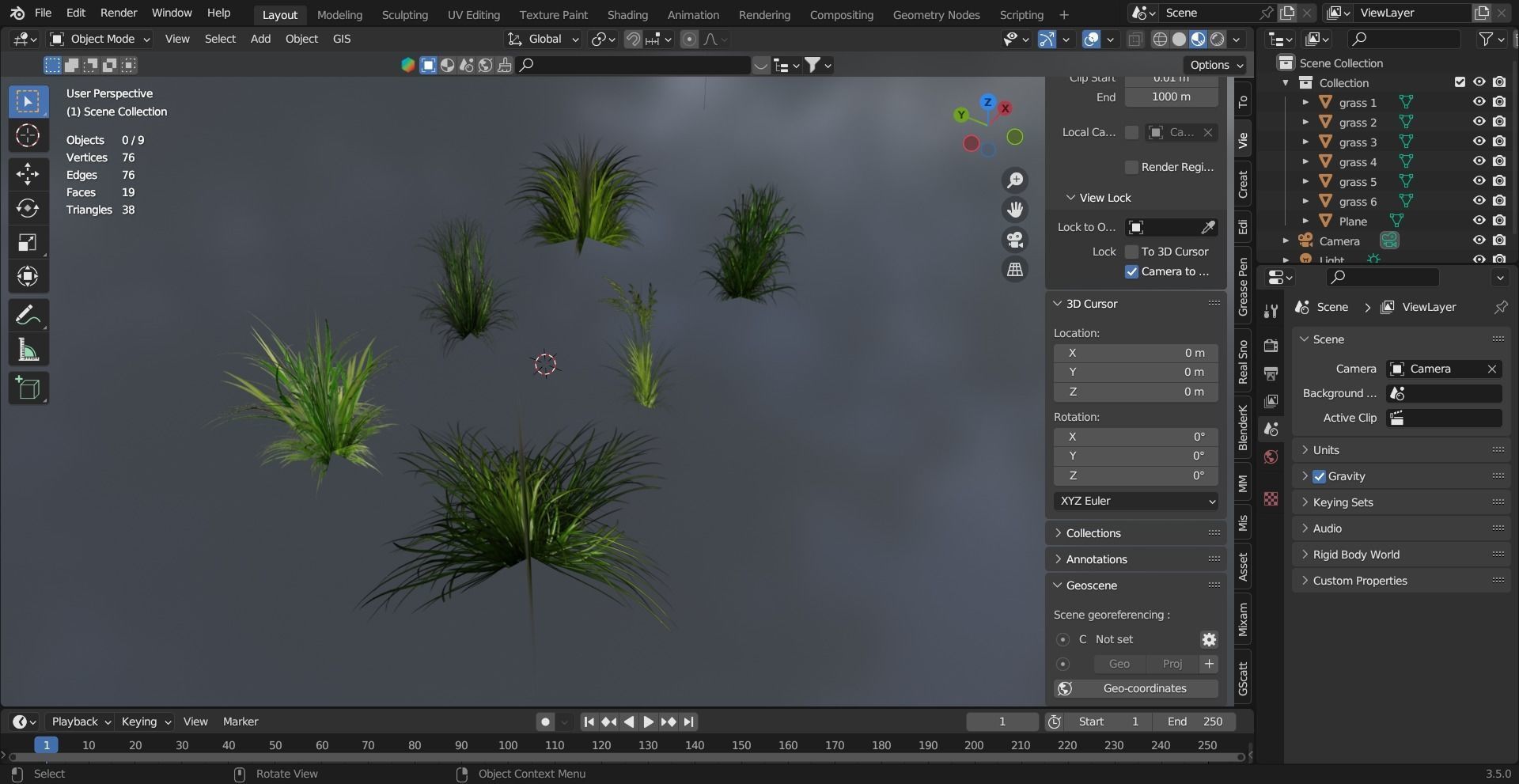Open the Tool properties tab icon
The width and height of the screenshot is (1519, 784).
point(1271,311)
